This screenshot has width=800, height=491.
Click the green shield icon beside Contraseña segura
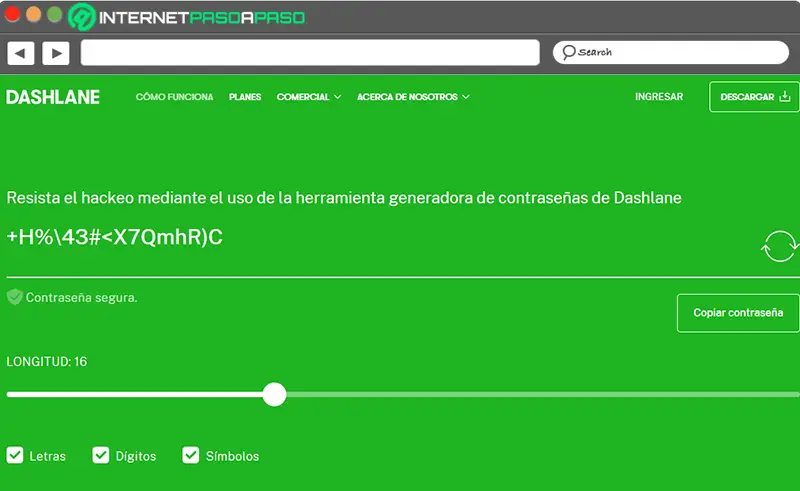point(15,297)
